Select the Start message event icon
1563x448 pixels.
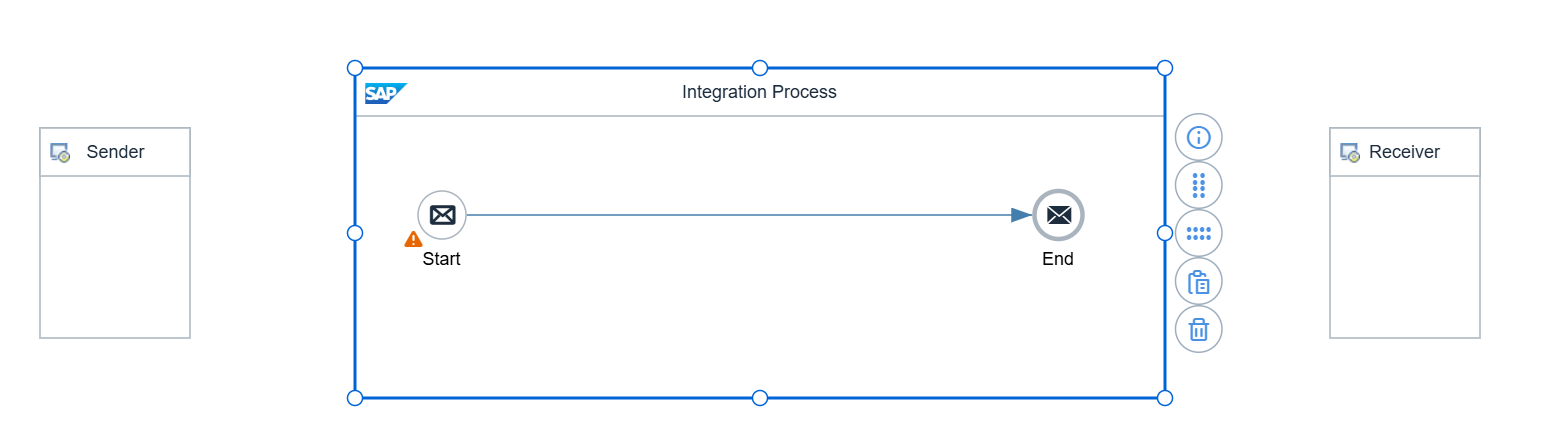pos(442,215)
